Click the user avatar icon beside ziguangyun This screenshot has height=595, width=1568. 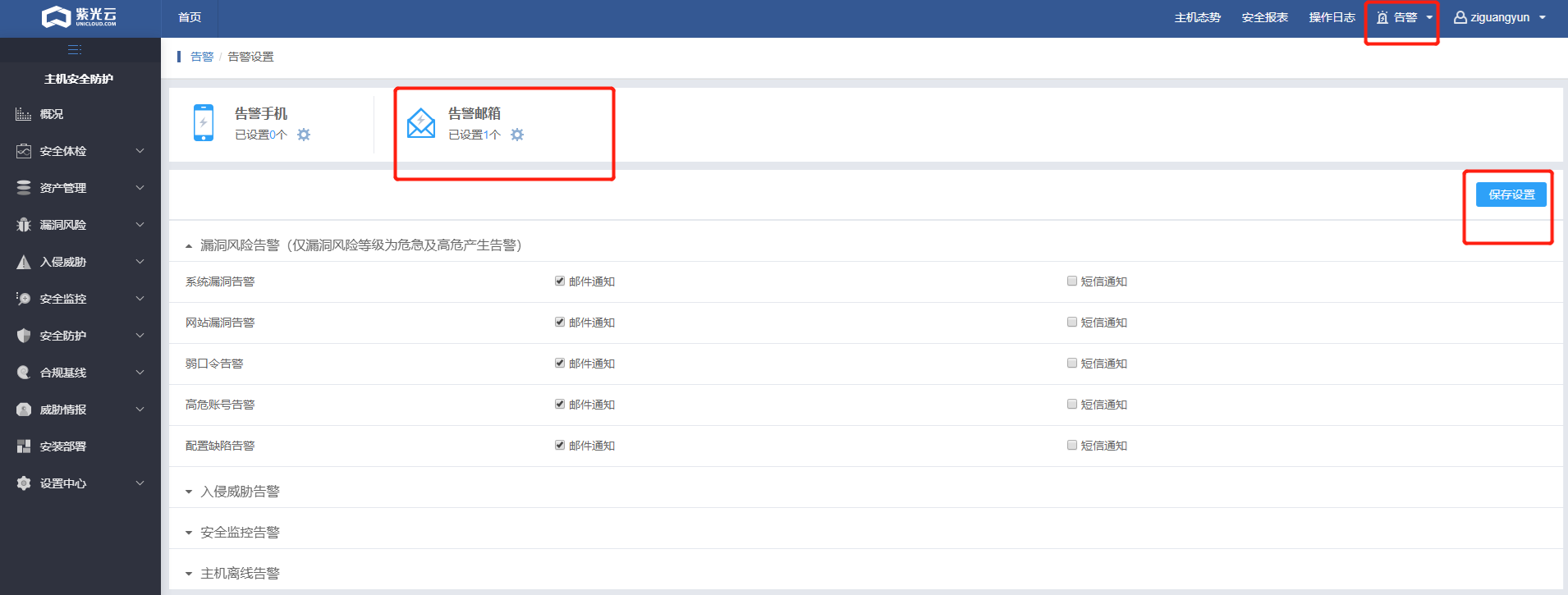[x=1460, y=17]
